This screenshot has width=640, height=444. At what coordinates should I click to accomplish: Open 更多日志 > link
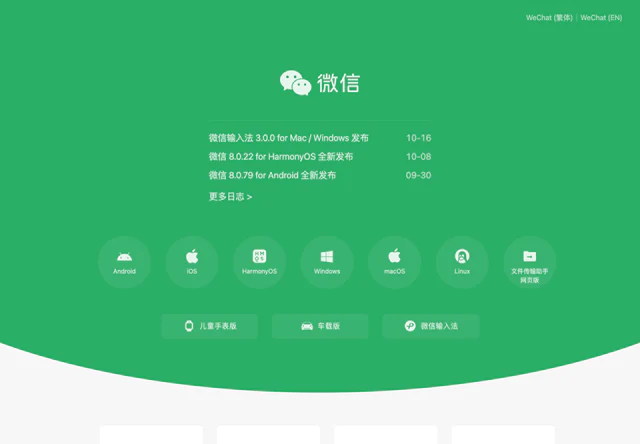pyautogui.click(x=230, y=197)
